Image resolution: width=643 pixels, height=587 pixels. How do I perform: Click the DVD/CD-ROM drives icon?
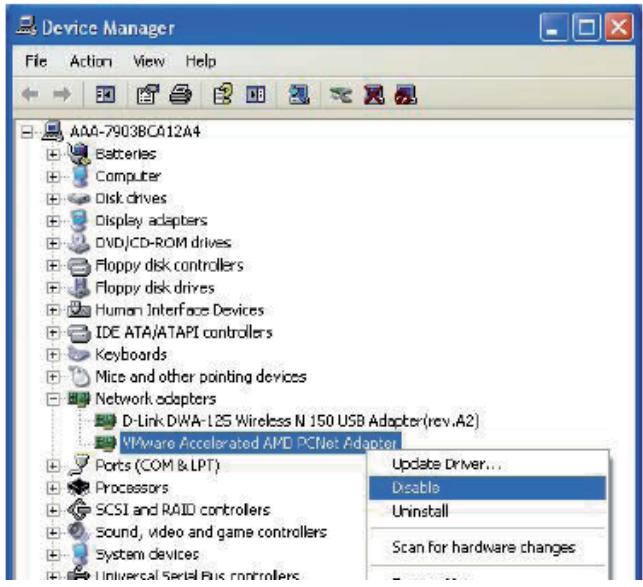[79, 243]
